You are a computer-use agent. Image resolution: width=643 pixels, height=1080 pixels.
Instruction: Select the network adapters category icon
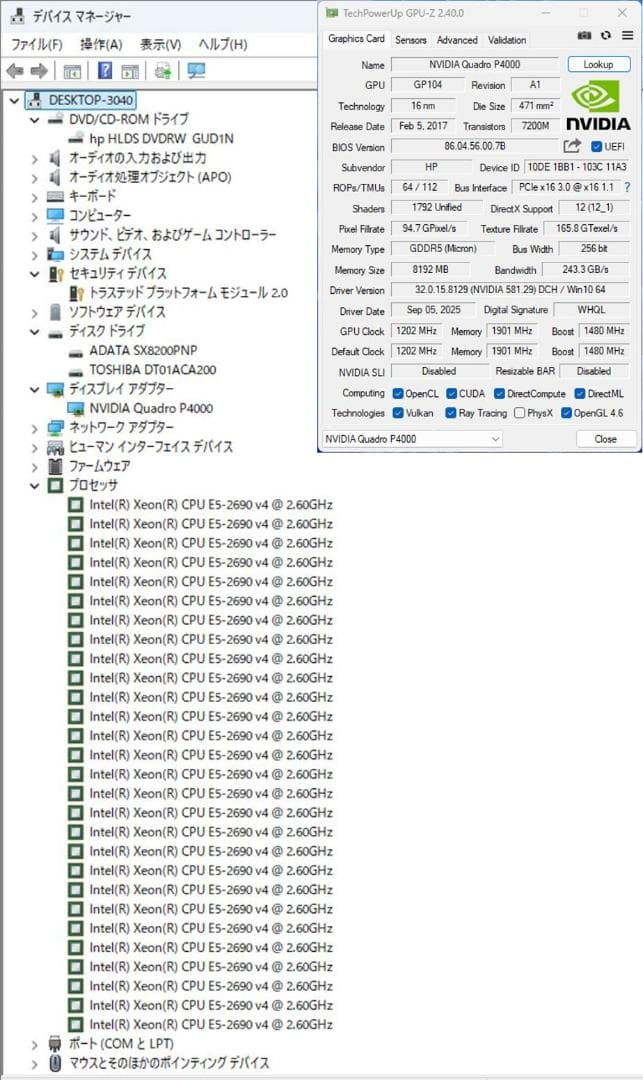56,428
